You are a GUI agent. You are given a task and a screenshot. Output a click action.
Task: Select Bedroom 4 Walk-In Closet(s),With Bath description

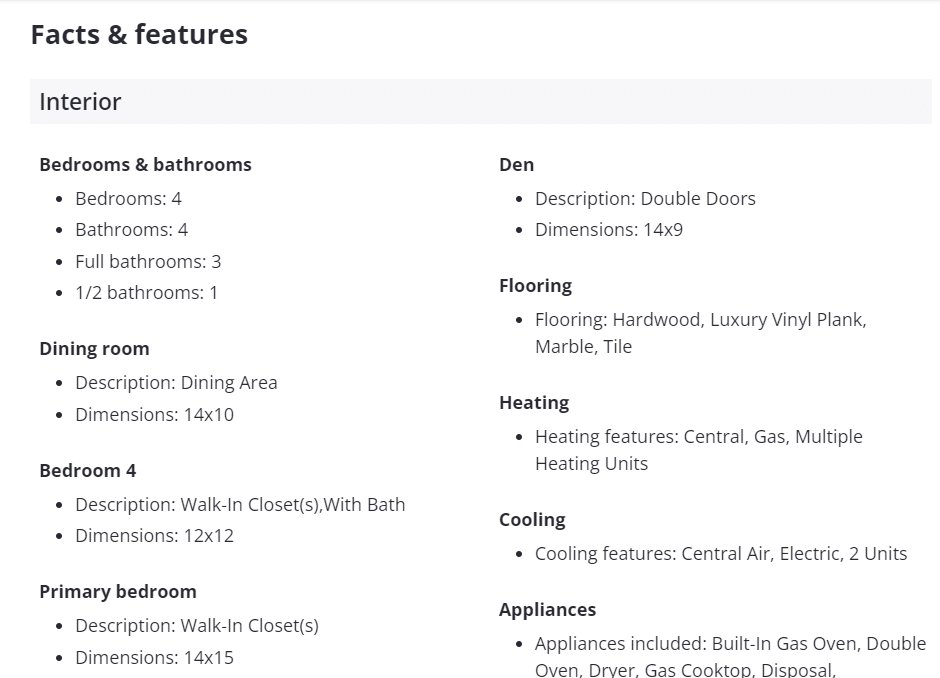coord(240,505)
